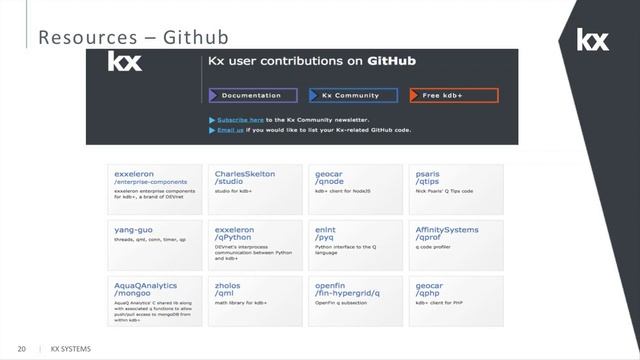Viewport: 640px width, 360px height.
Task: Click the Kx logo in the GitHub banner
Action: (125, 61)
